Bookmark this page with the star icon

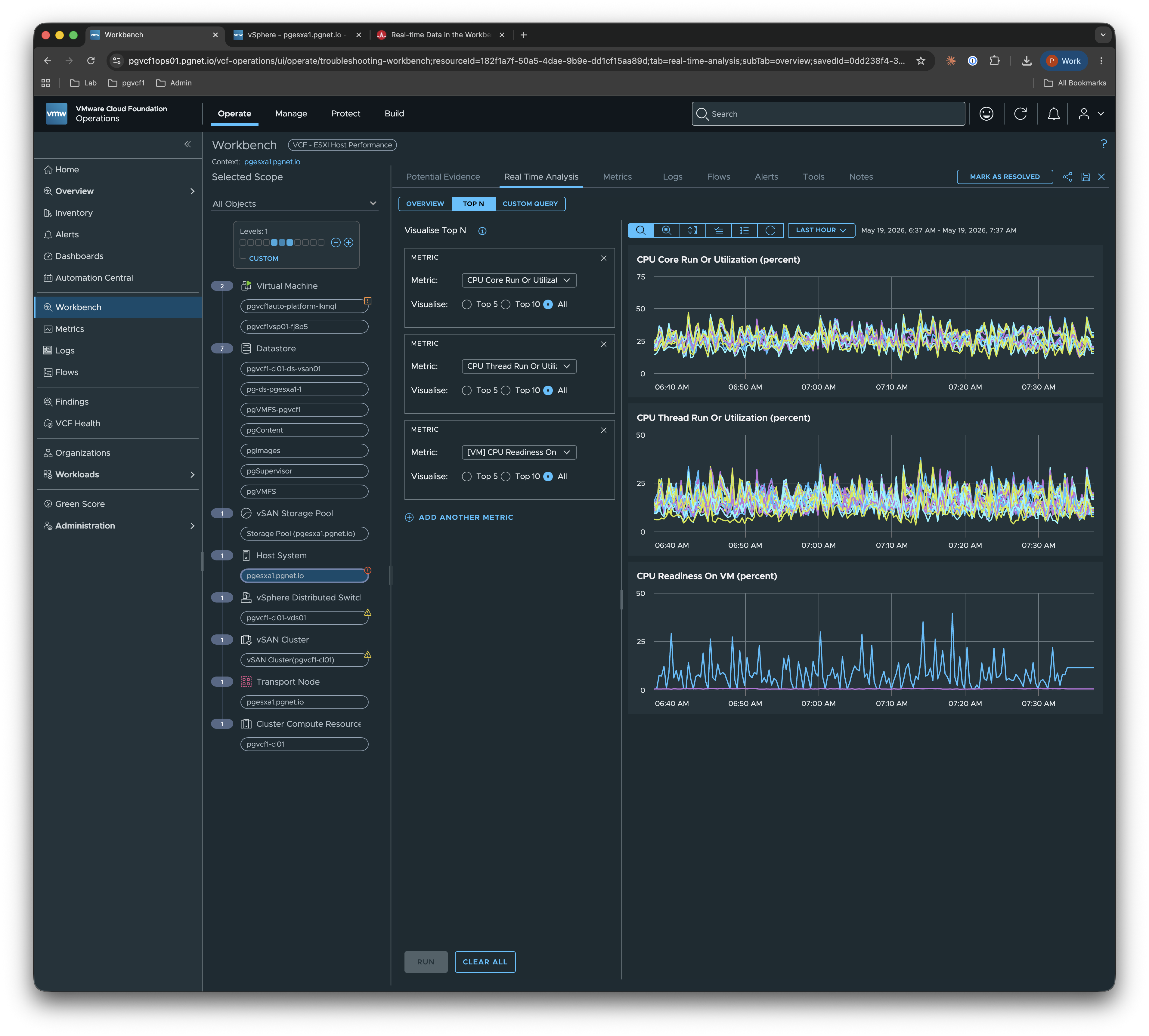click(x=921, y=61)
